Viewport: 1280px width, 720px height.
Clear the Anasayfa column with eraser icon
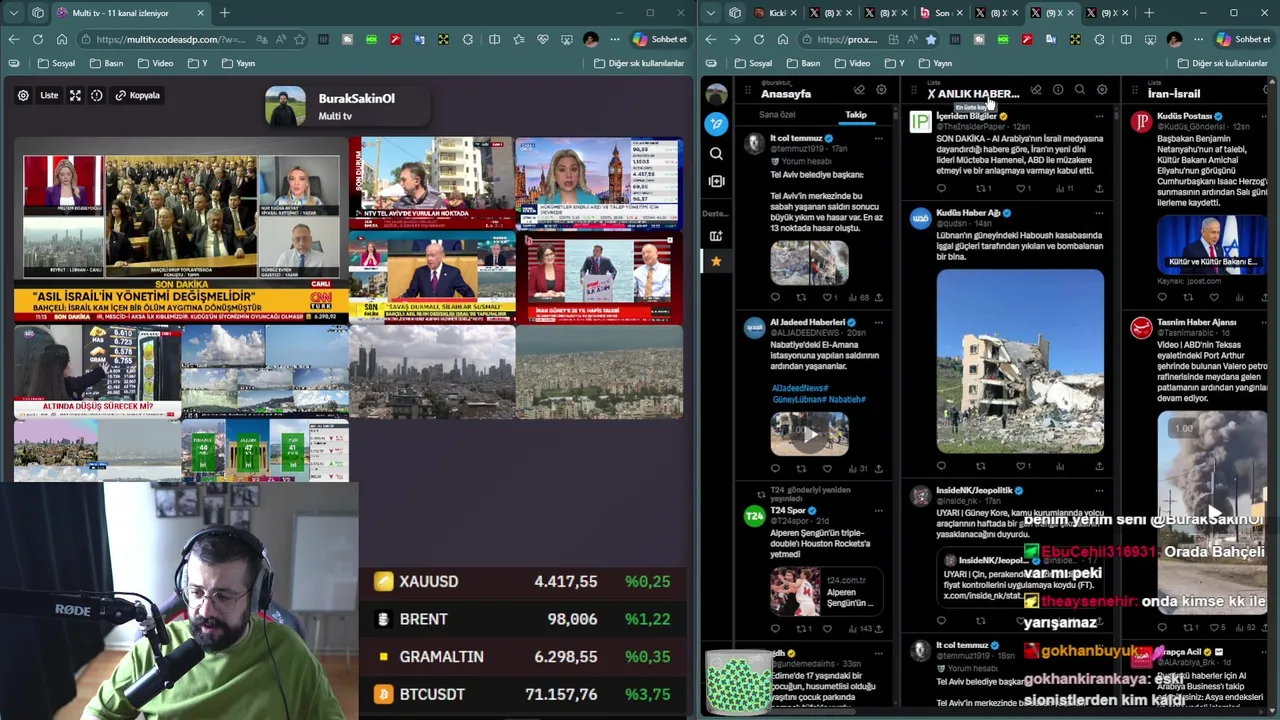(859, 90)
